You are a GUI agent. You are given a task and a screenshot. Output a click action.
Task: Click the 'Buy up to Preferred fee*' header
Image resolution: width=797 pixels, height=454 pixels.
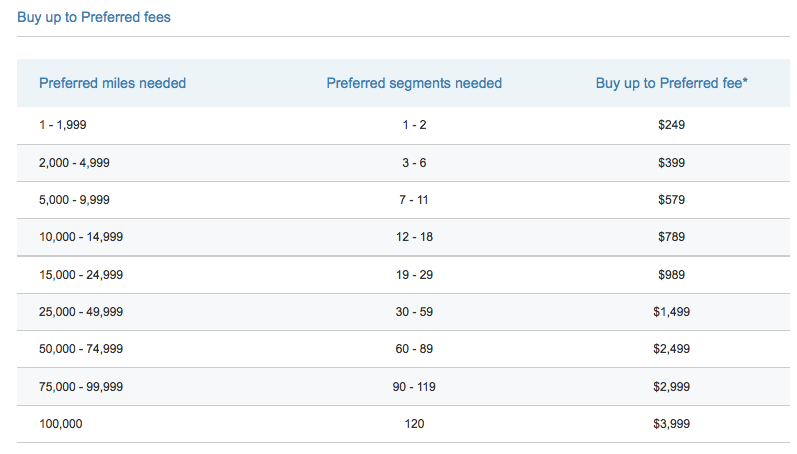coord(671,83)
